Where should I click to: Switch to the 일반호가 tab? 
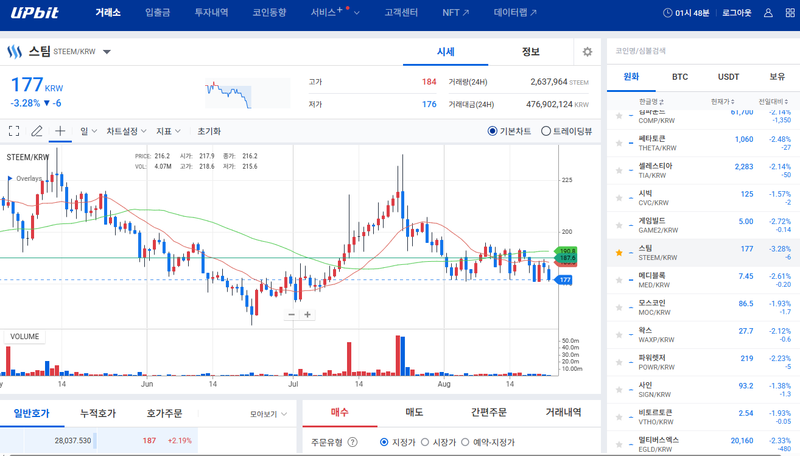32,413
